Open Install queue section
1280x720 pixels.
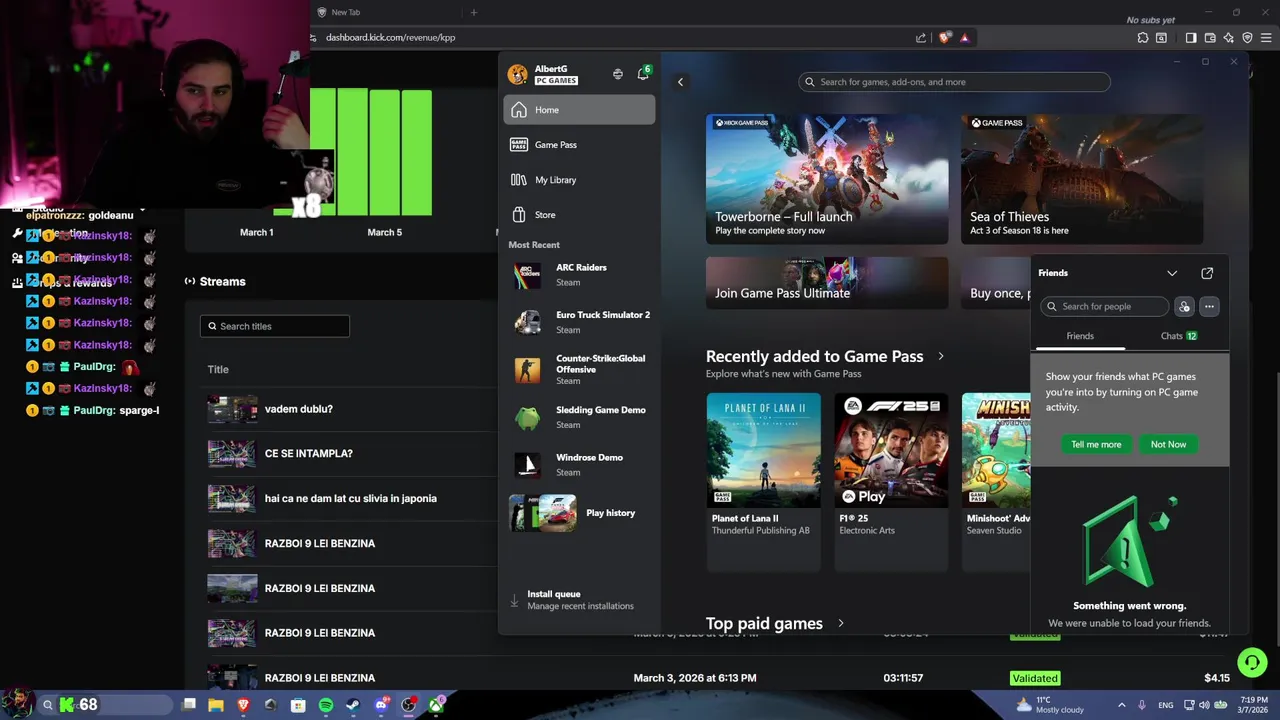tap(579, 600)
